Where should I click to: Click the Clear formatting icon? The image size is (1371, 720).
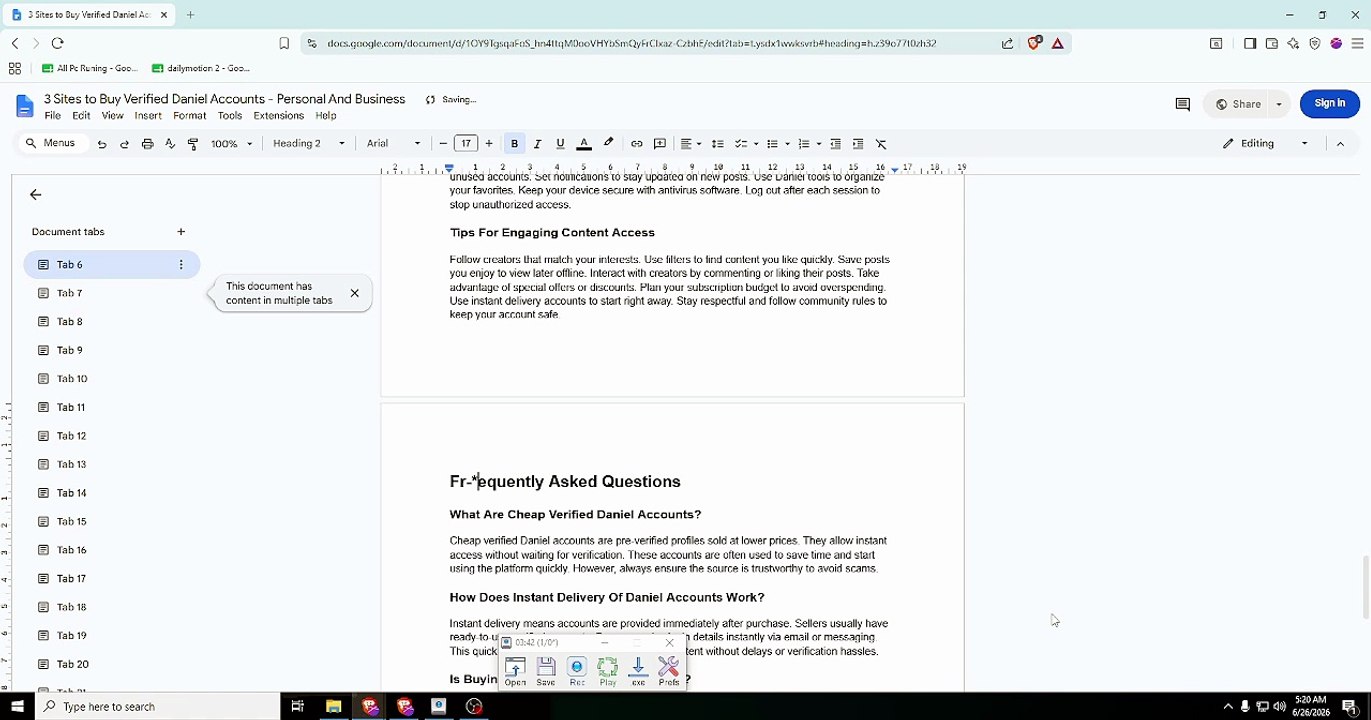[x=881, y=144]
